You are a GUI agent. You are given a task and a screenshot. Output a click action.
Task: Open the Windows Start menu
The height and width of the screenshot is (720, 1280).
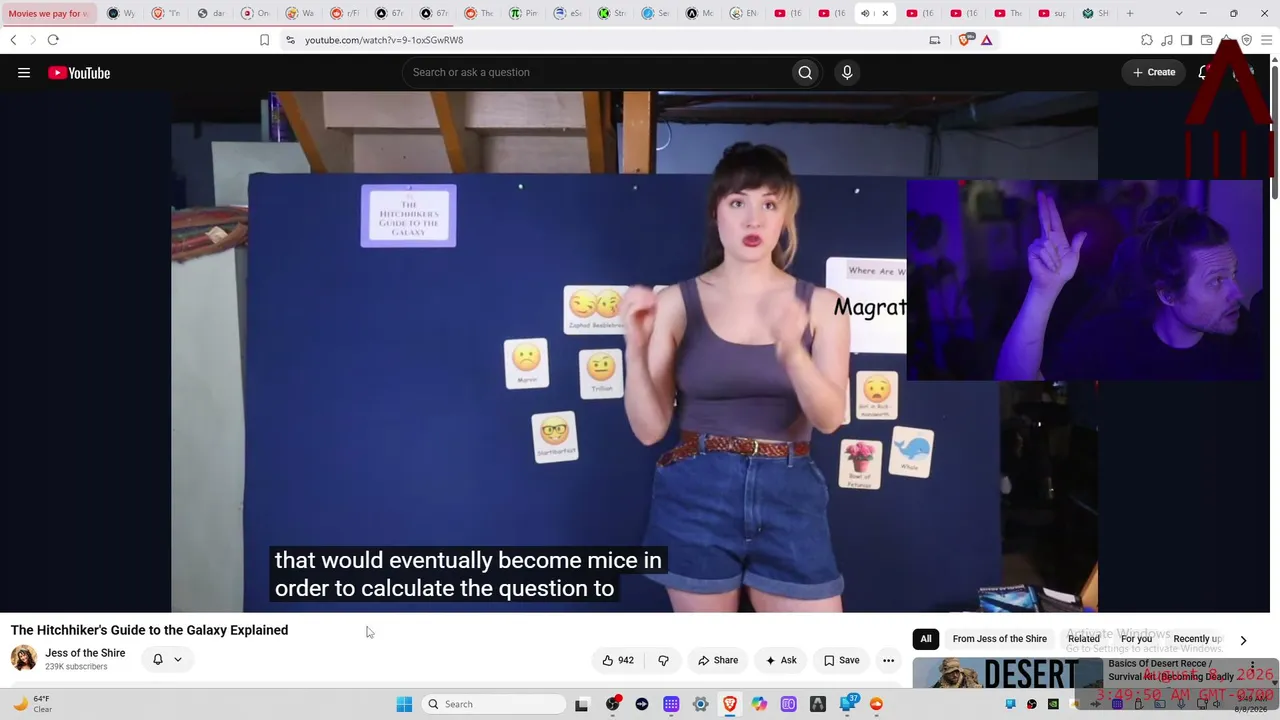pyautogui.click(x=404, y=704)
